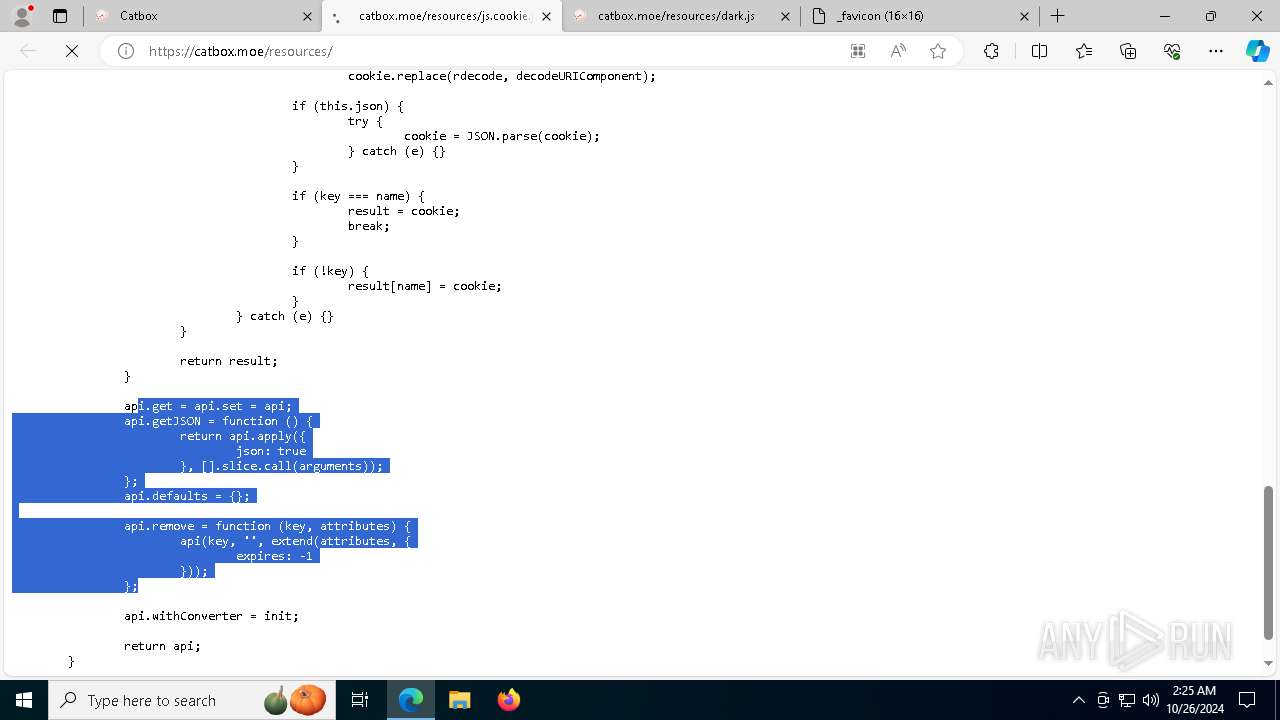Image resolution: width=1280 pixels, height=720 pixels.
Task: Close the dark.js tab
Action: [786, 16]
